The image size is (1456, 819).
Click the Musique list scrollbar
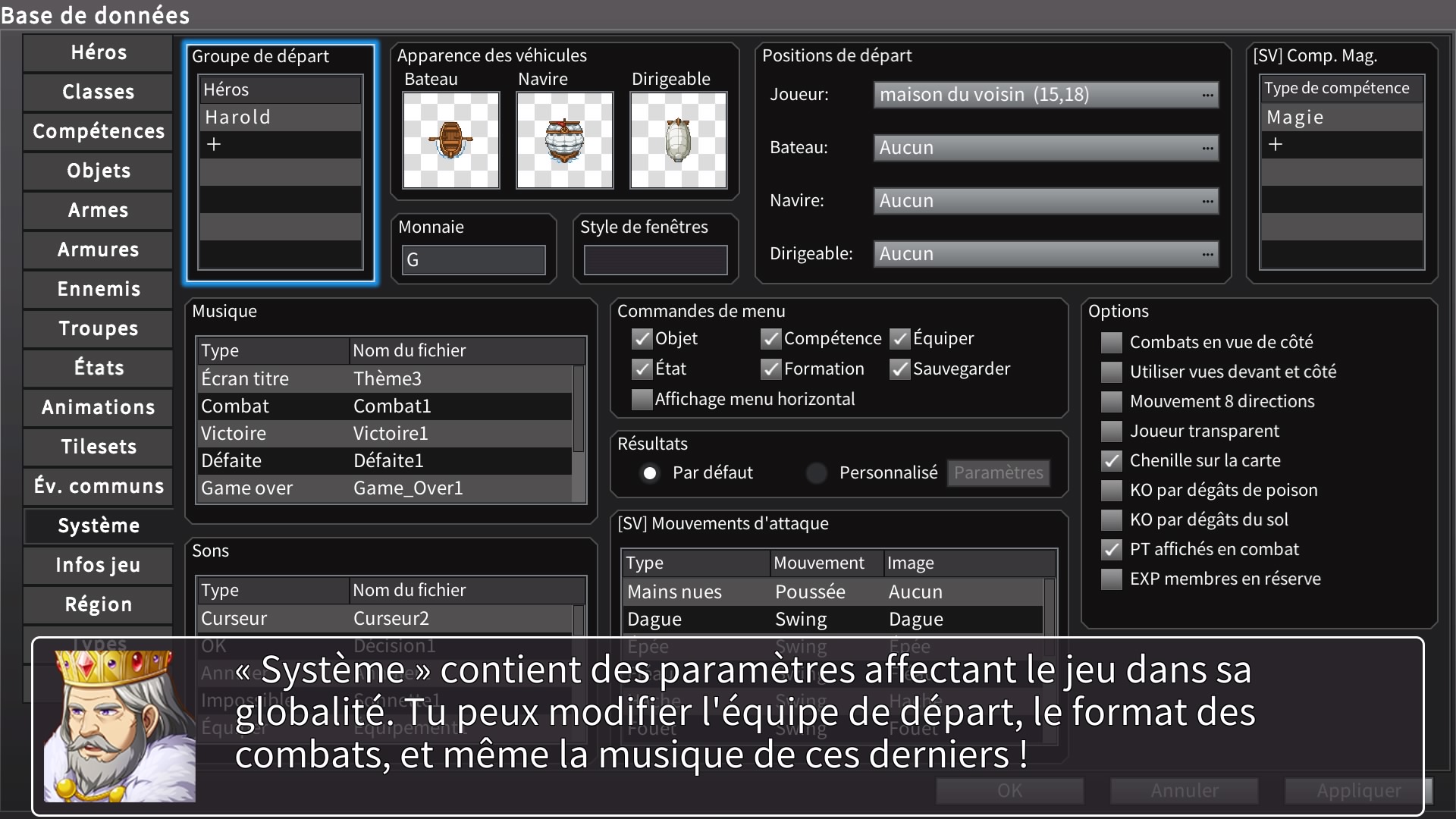579,409
